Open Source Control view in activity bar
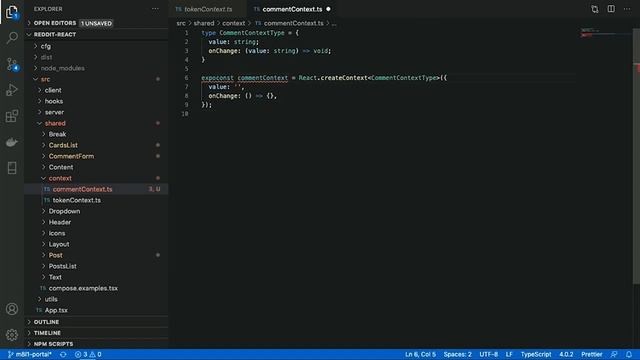Image resolution: width=640 pixels, height=360 pixels. tap(12, 64)
